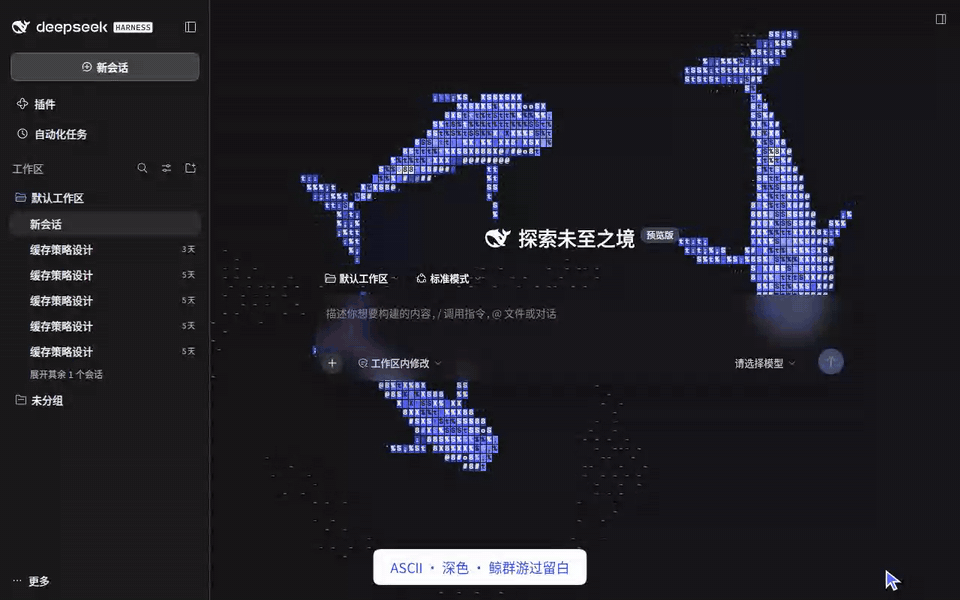Click the 插件 puzzle icon
The width and height of the screenshot is (960, 600).
[x=23, y=103]
